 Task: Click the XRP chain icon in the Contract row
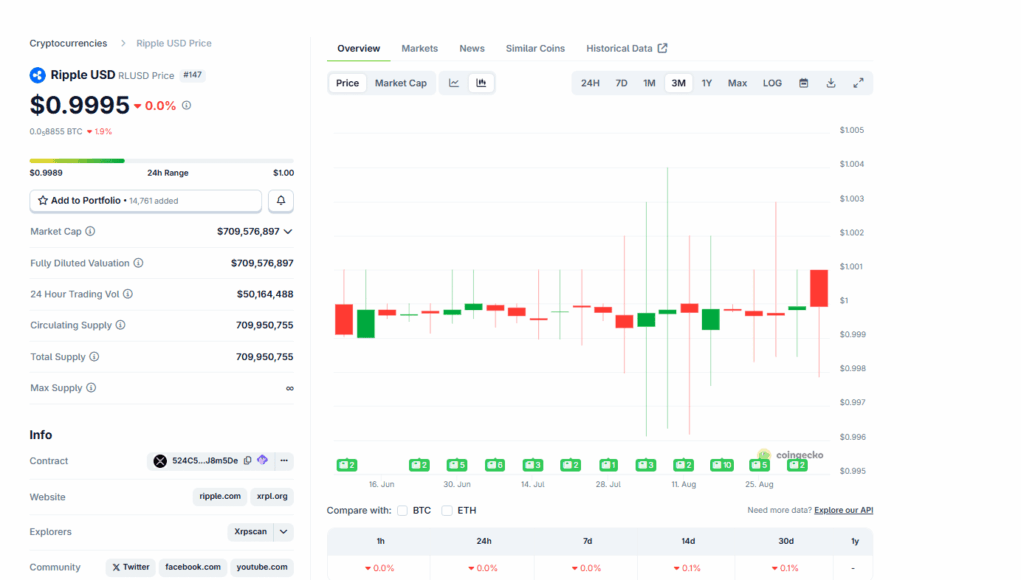(160, 461)
